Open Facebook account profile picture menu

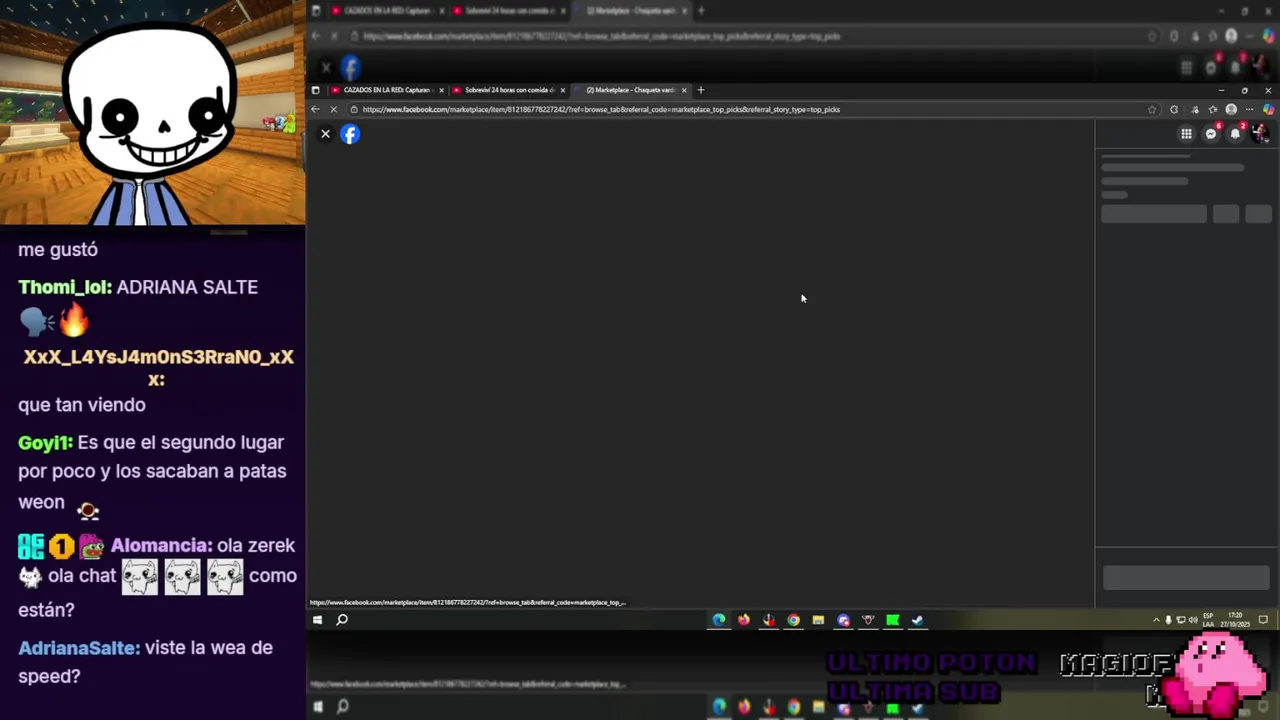pyautogui.click(x=1260, y=134)
